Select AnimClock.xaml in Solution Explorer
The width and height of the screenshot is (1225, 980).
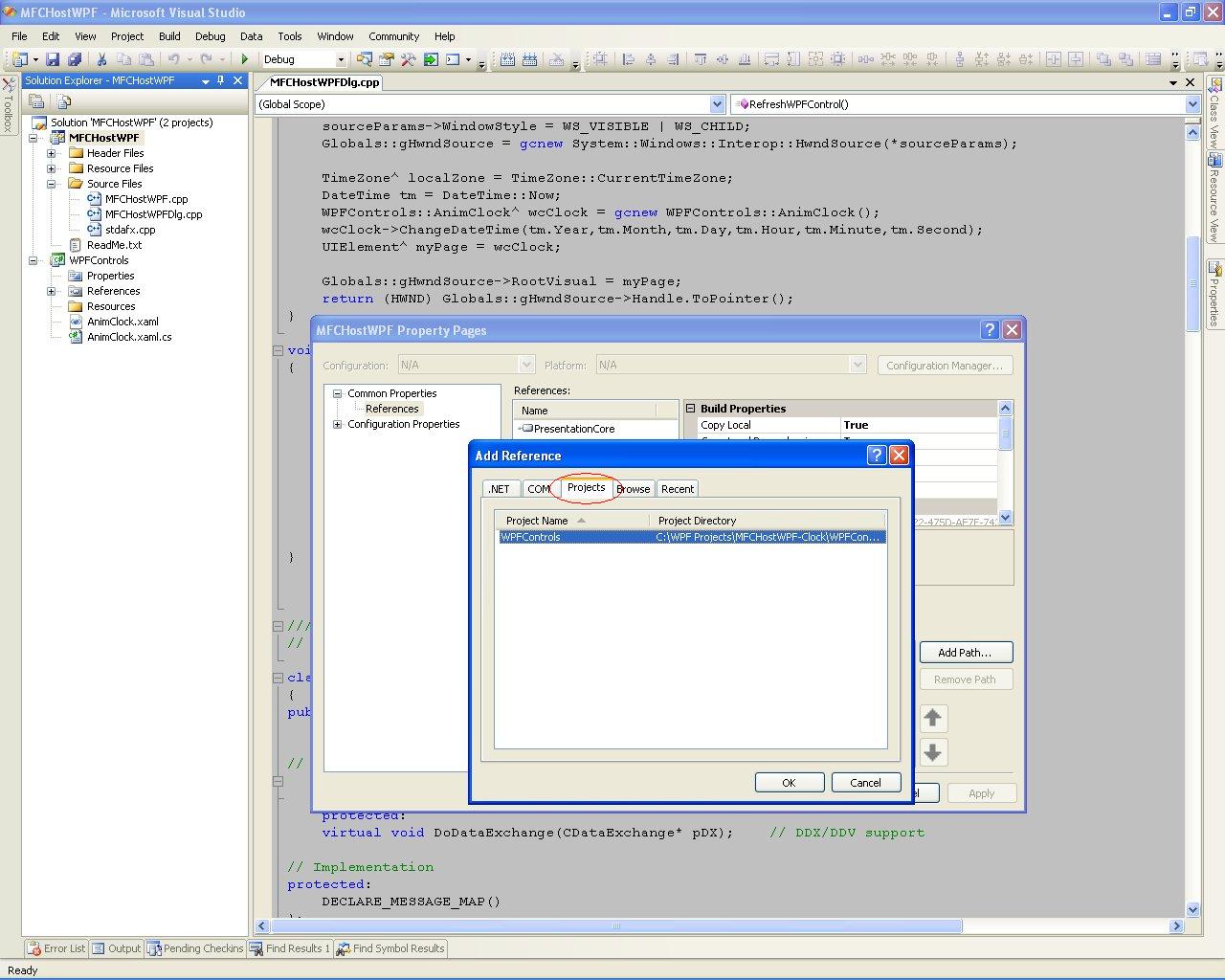coord(122,322)
